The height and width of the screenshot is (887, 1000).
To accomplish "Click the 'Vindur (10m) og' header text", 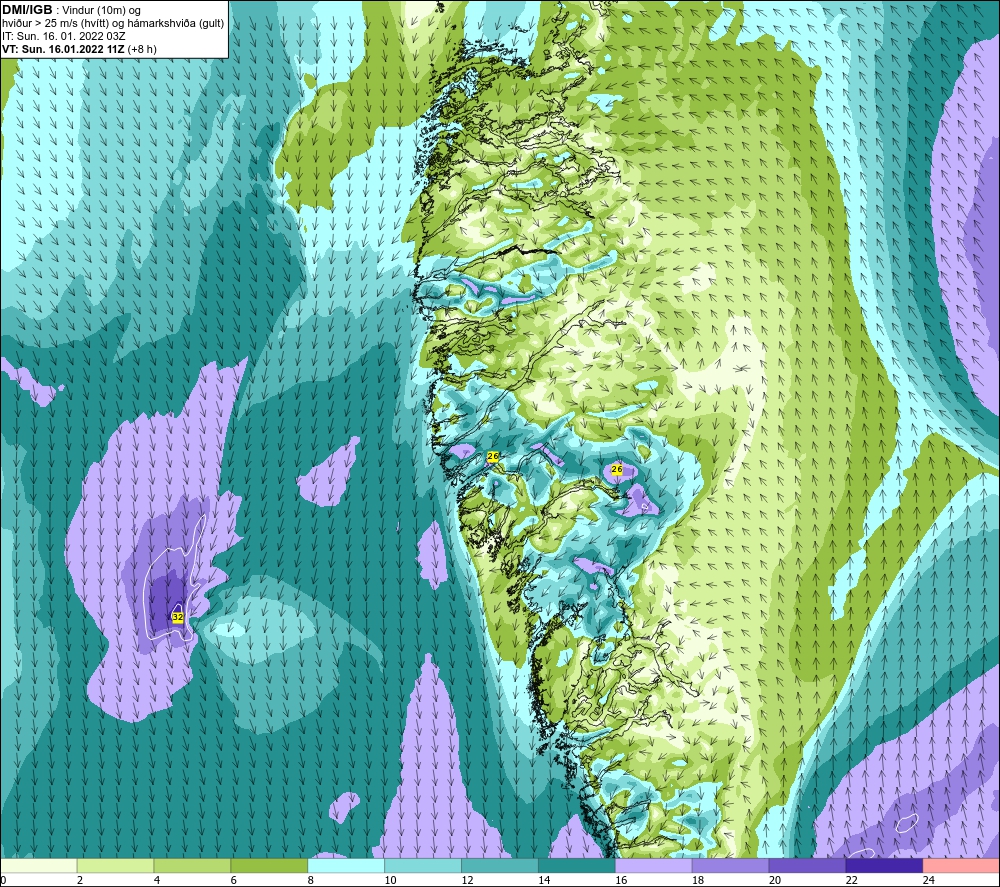I will 101,11.
